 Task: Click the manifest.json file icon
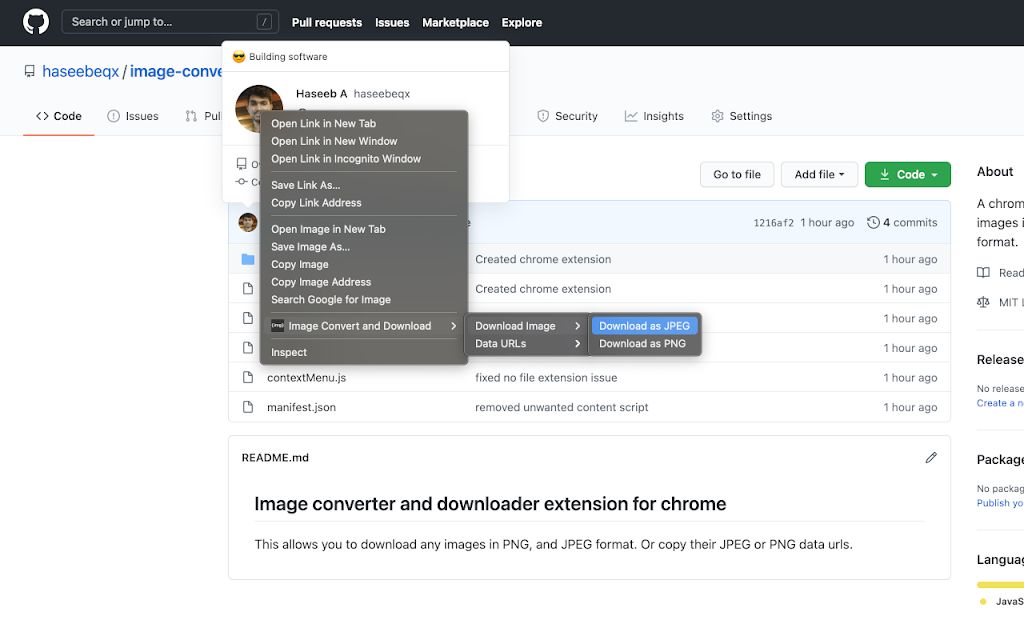[248, 407]
